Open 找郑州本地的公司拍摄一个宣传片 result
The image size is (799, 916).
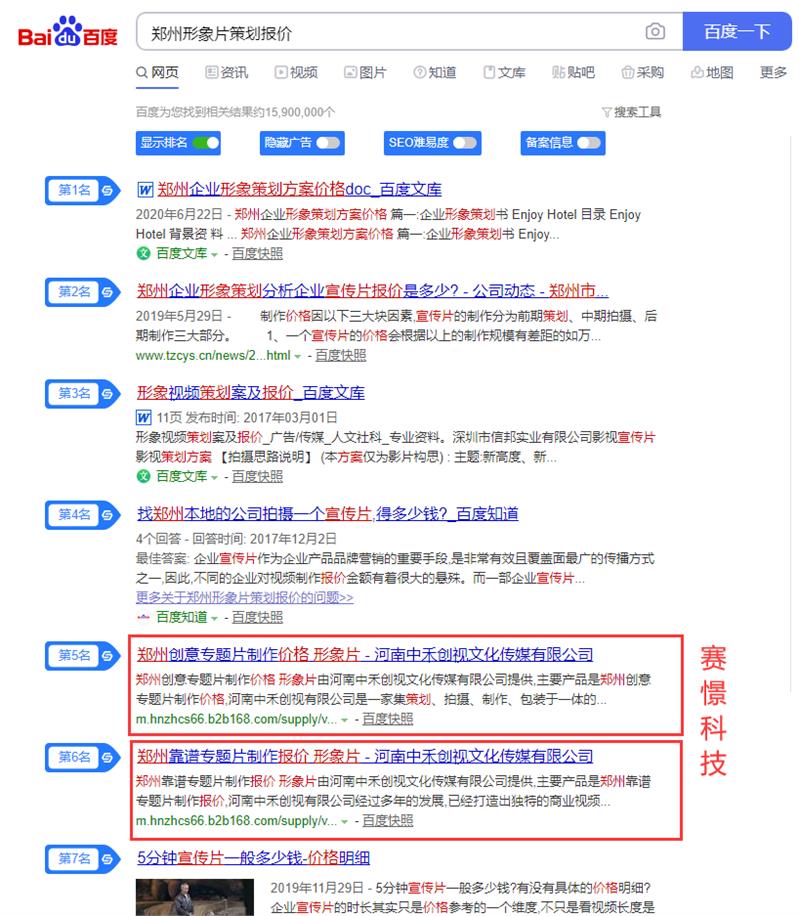coord(328,513)
